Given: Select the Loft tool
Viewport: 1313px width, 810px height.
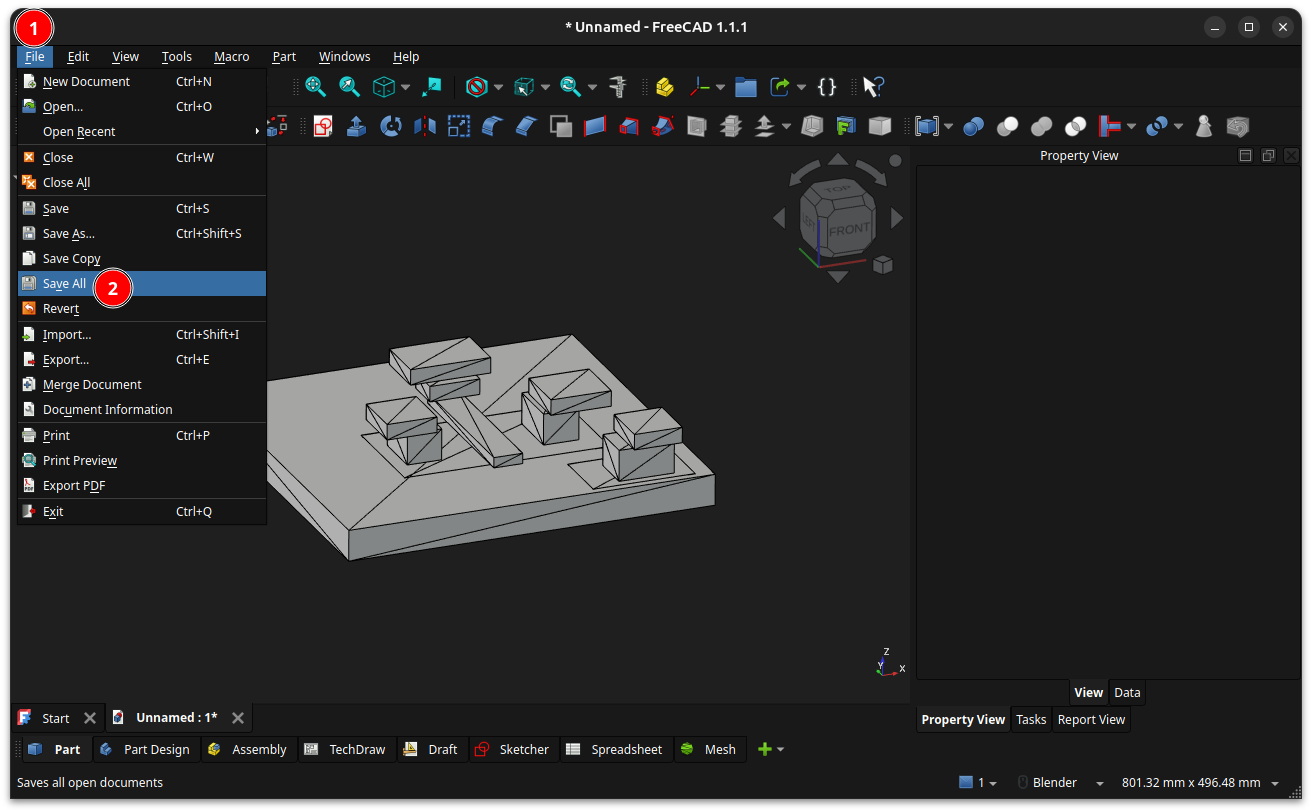Looking at the screenshot, I should (629, 126).
